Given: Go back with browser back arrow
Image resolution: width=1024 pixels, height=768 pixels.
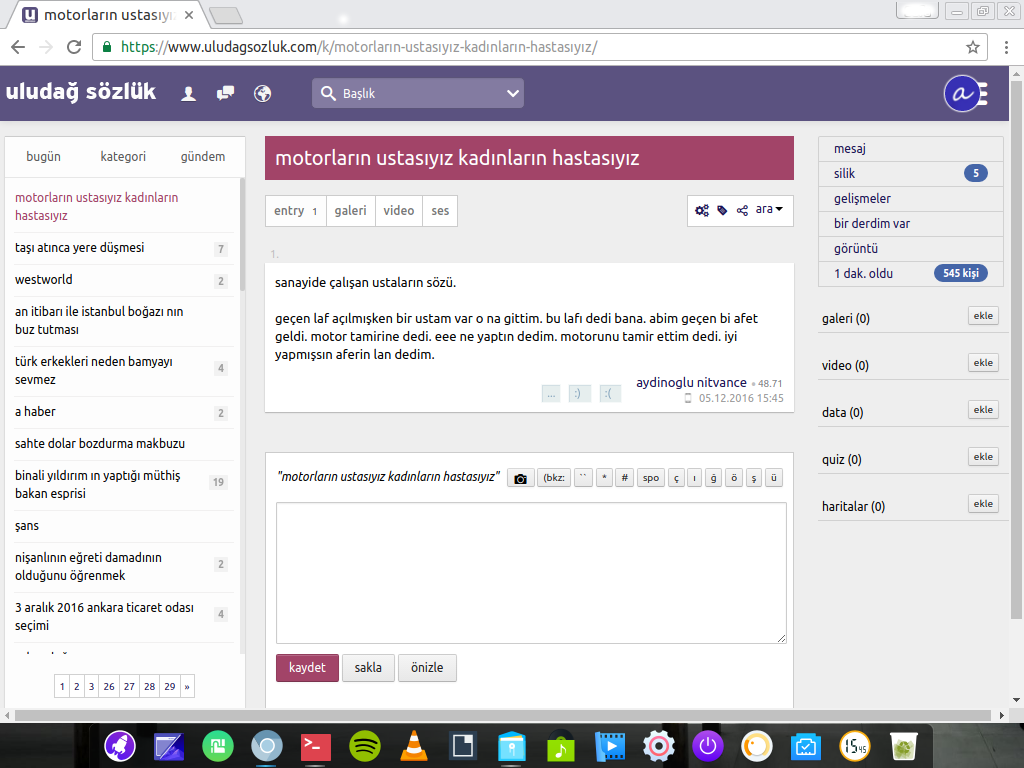Looking at the screenshot, I should point(18,47).
